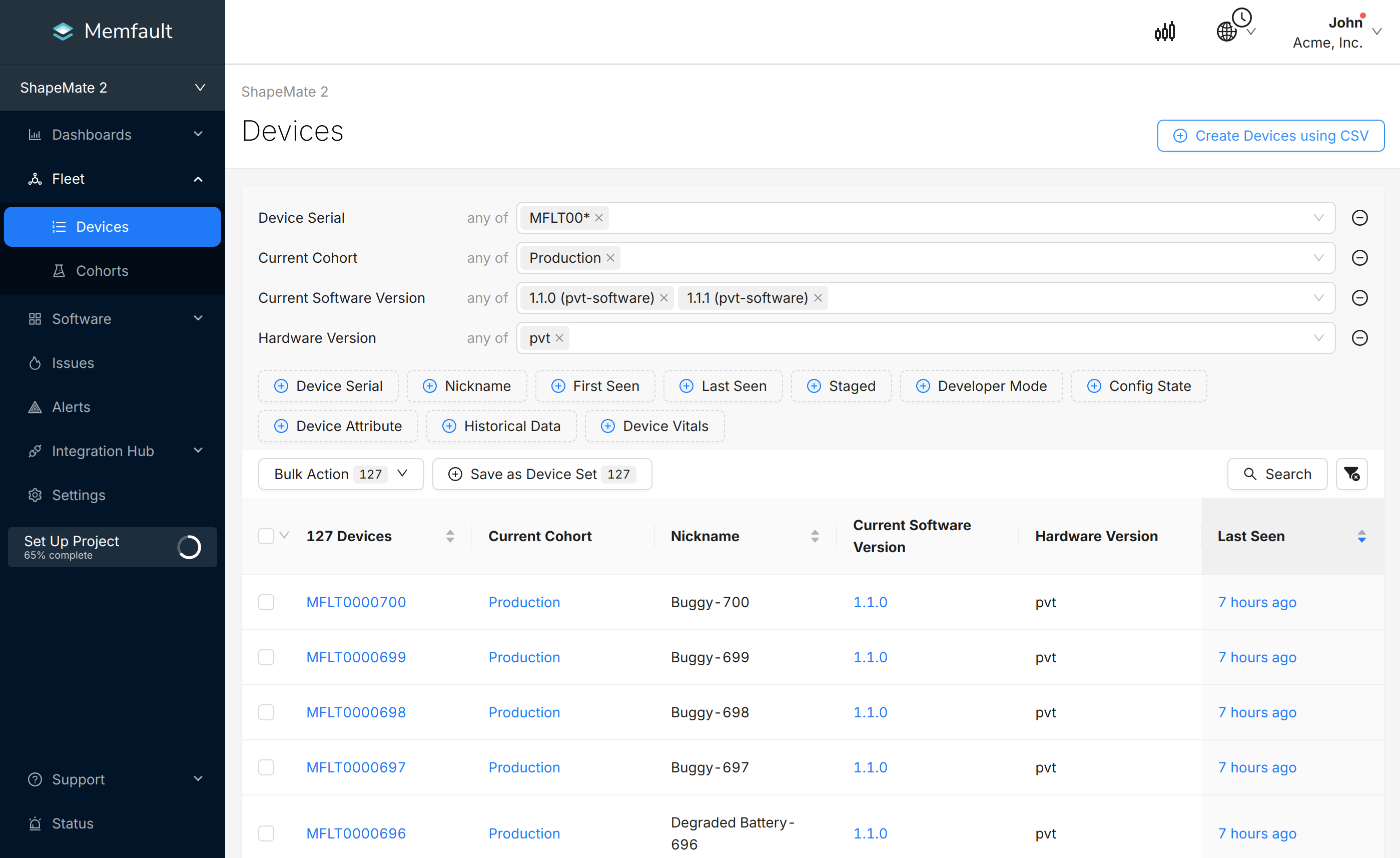Remove the Device Serial filter row
This screenshot has height=858, width=1400.
click(1359, 218)
